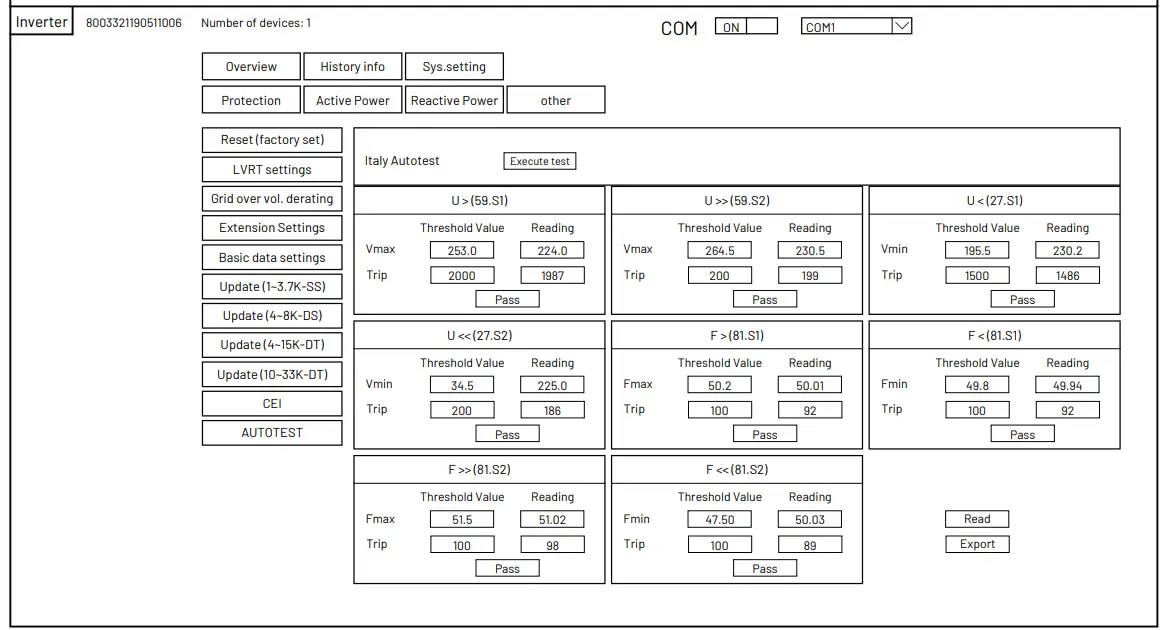Screen dimensions: 1164x630
Task: Switch to the Protection tab
Action: pyautogui.click(x=250, y=99)
